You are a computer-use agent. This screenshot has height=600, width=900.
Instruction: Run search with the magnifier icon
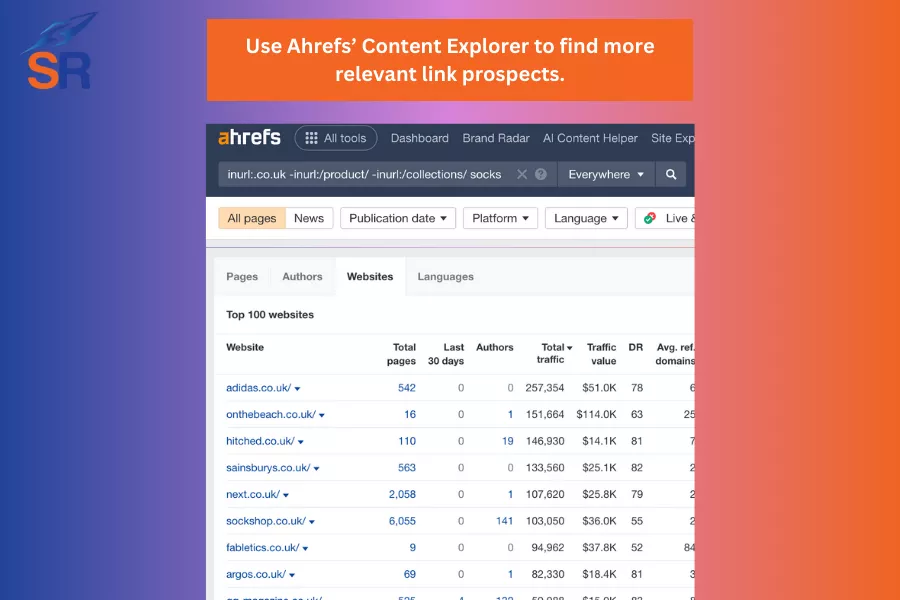tap(671, 175)
